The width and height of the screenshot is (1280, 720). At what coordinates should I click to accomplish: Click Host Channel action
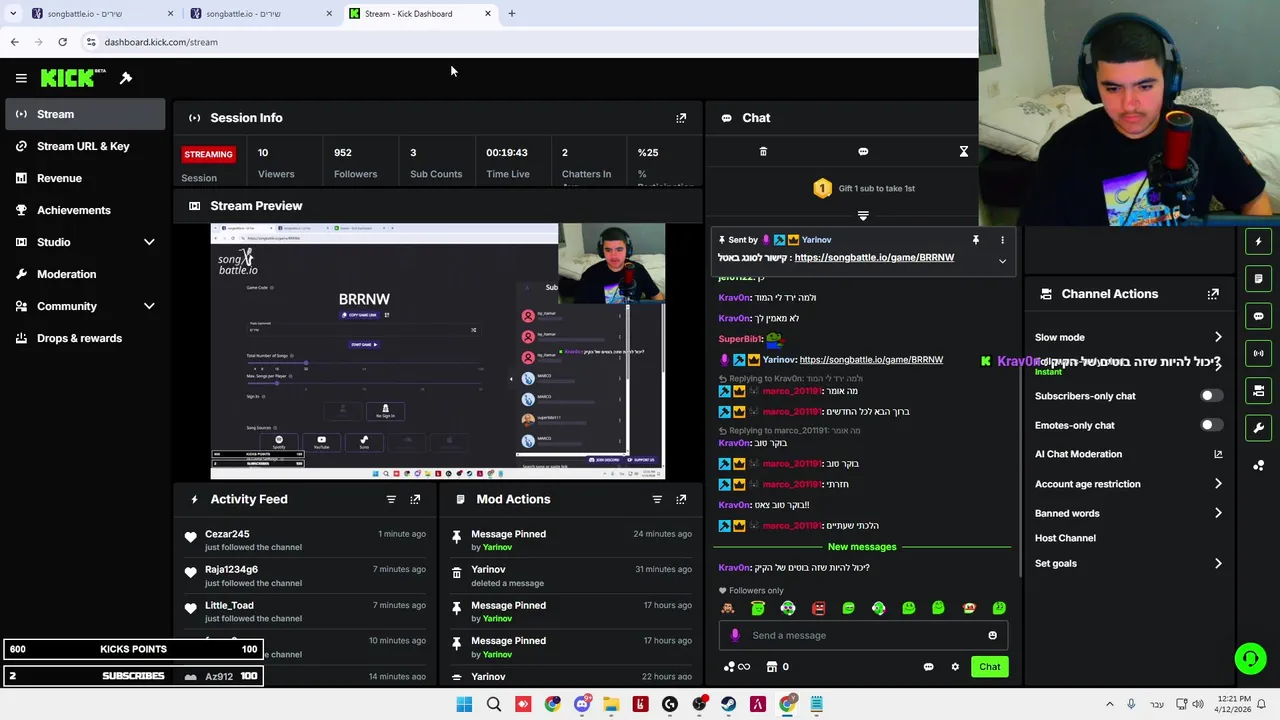tap(1065, 538)
